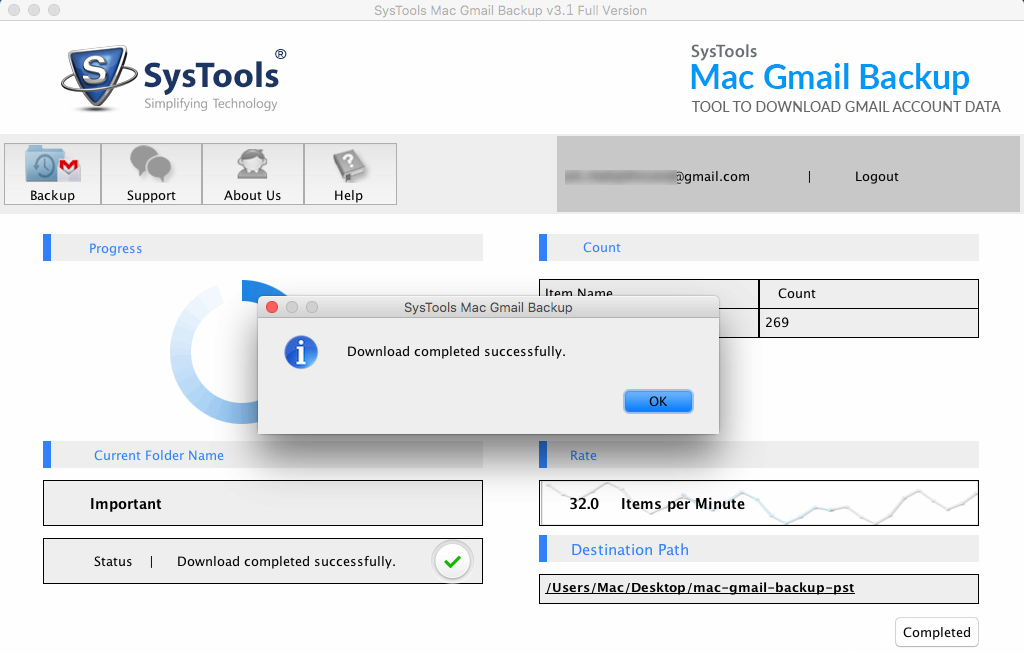
Task: Open the Support chat bubbles button
Action: 151,174
